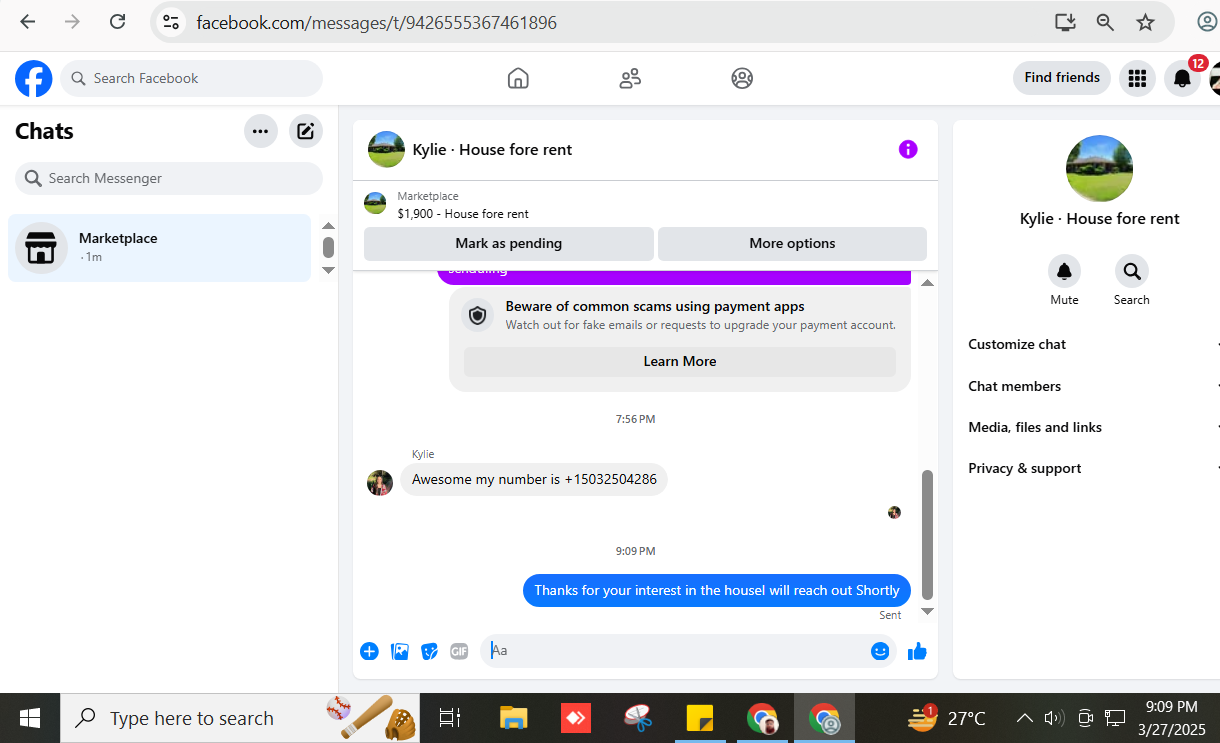This screenshot has height=743, width=1220.
Task: Show hidden system tray icons chevron
Action: pos(1025,718)
